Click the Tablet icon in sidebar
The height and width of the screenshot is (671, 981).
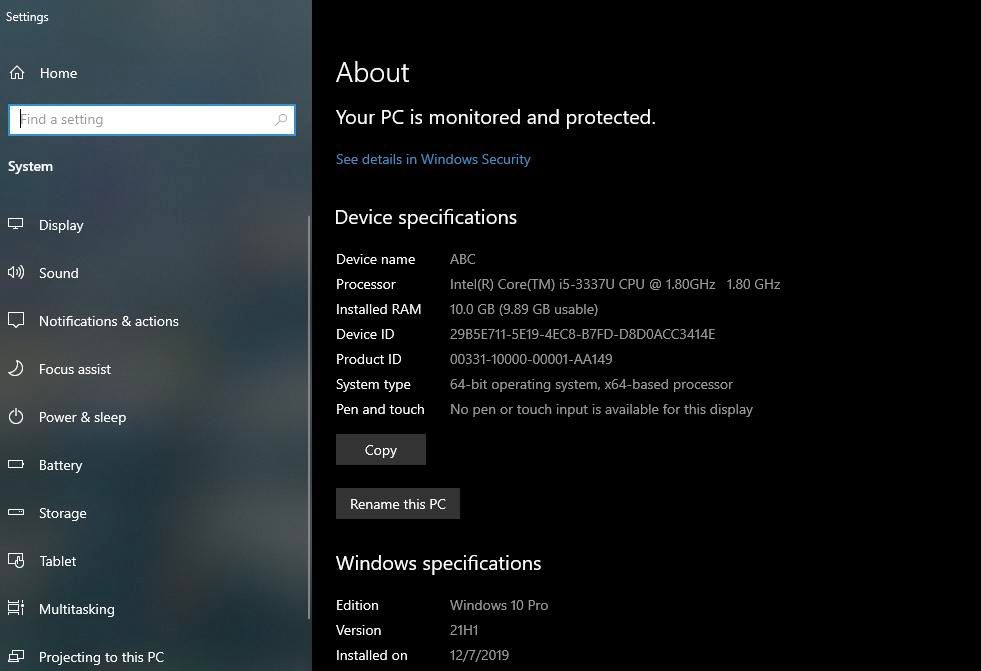point(16,561)
